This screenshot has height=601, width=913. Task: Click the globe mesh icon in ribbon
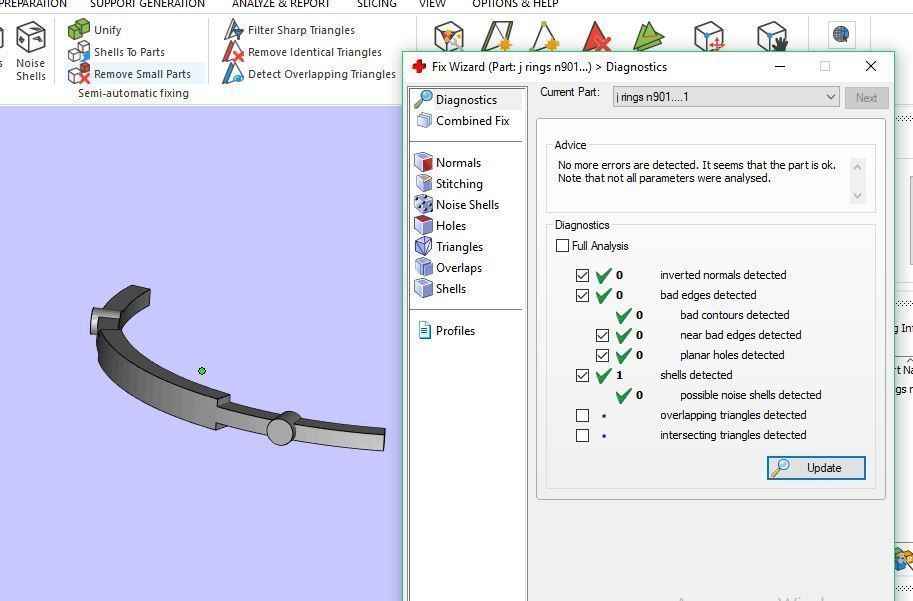pyautogui.click(x=840, y=34)
